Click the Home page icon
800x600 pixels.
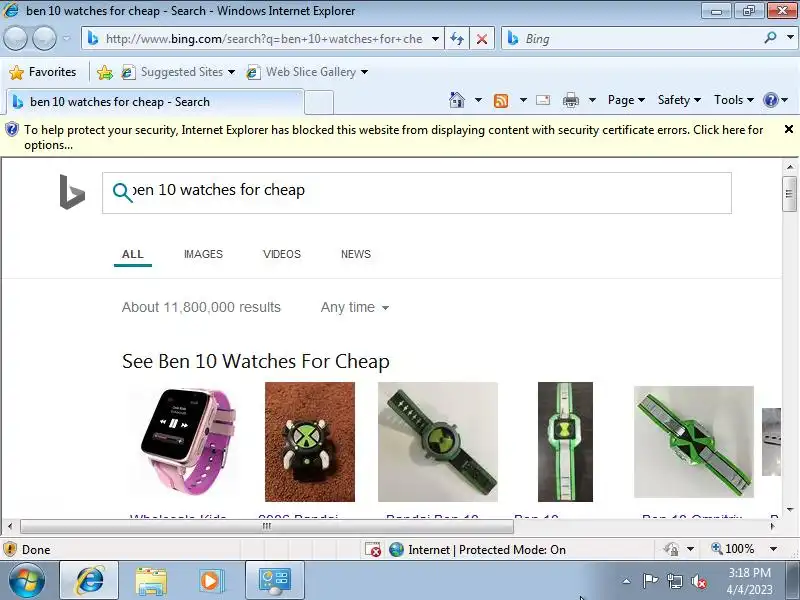point(457,100)
